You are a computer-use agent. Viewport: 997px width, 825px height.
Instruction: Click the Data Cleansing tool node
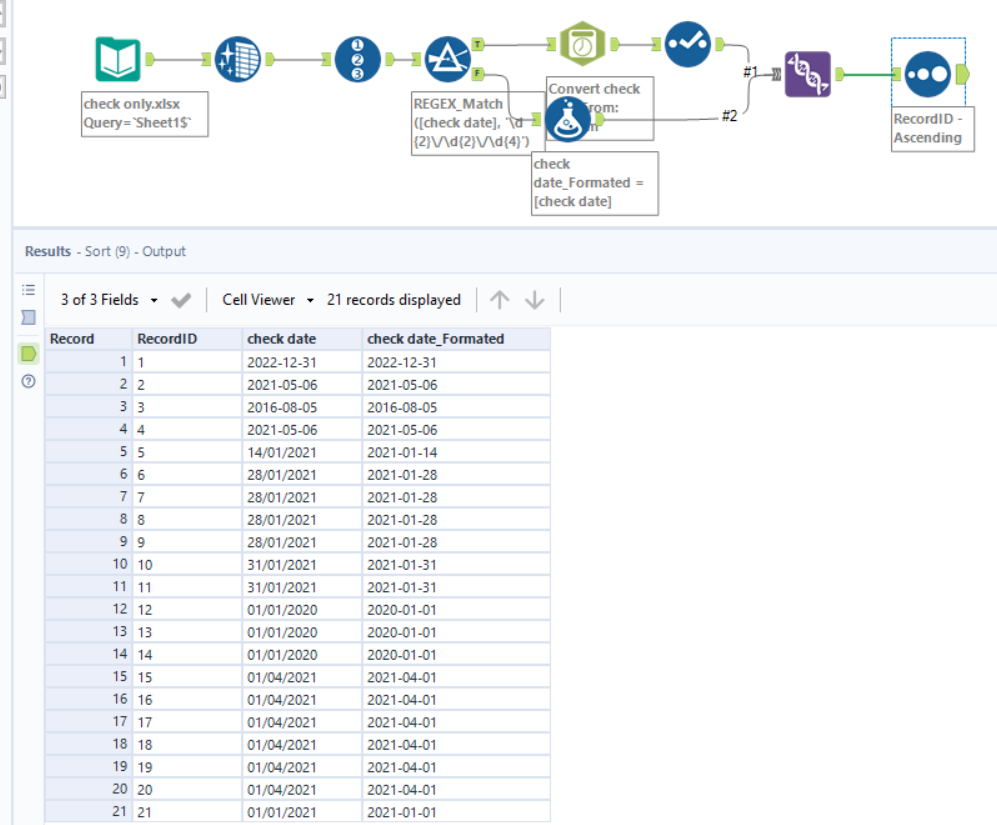click(x=238, y=60)
